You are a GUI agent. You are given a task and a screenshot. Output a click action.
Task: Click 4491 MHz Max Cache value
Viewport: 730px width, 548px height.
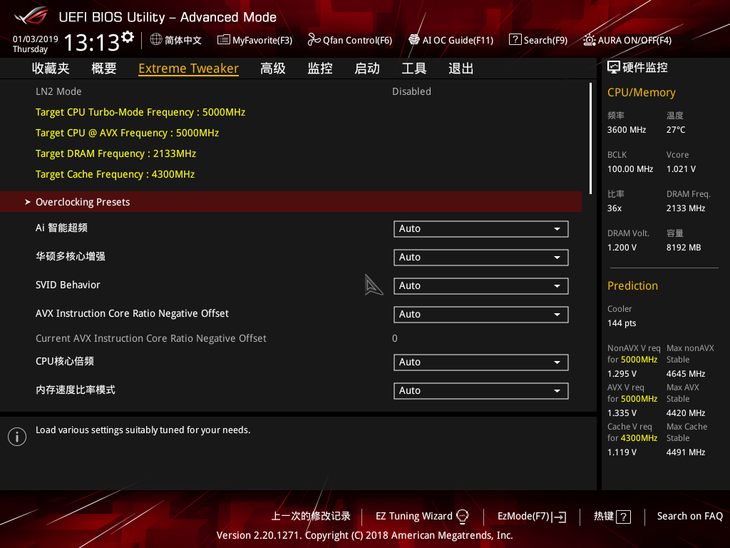(686, 452)
